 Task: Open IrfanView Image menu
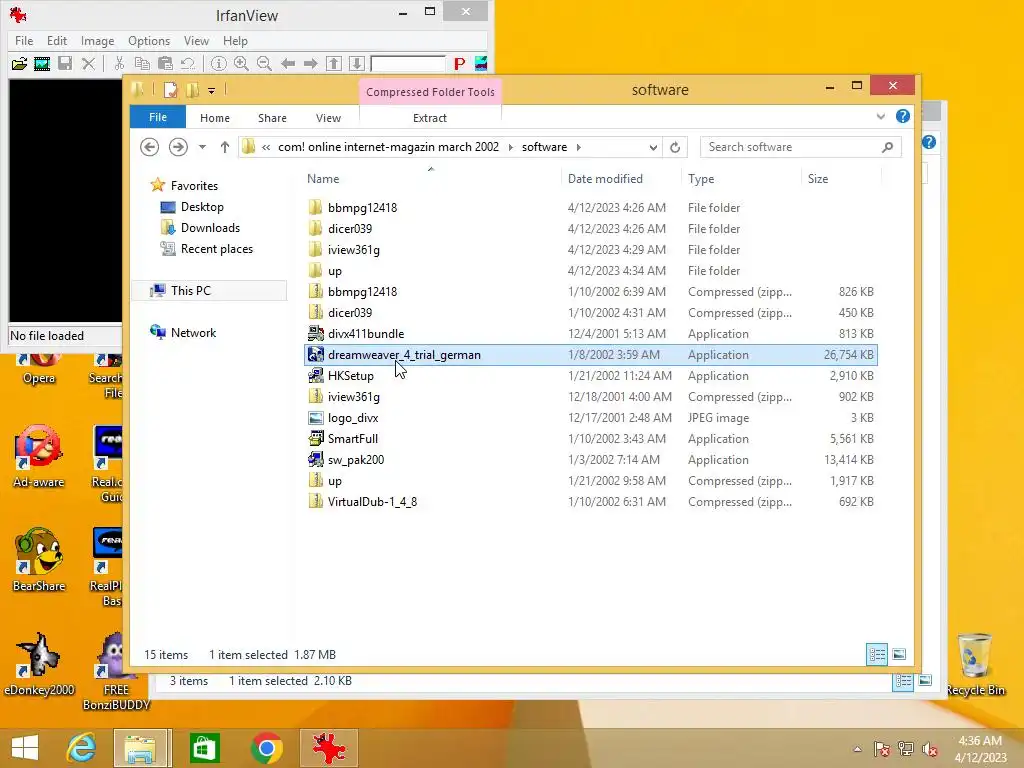tap(97, 40)
